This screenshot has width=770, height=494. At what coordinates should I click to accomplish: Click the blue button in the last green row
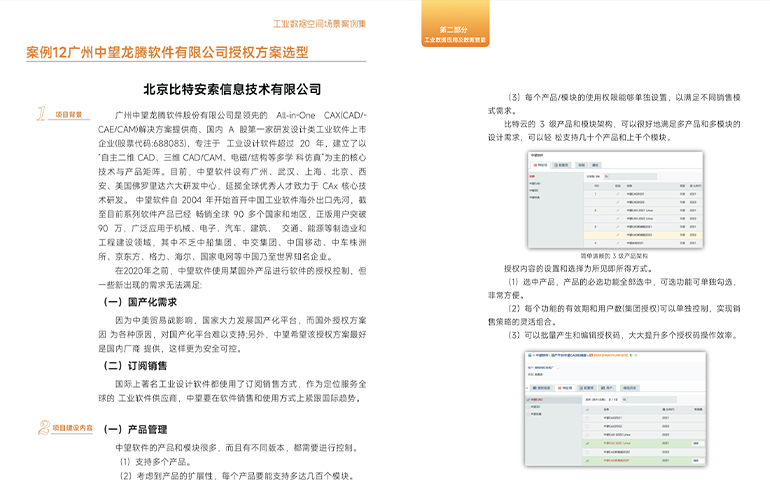(698, 461)
